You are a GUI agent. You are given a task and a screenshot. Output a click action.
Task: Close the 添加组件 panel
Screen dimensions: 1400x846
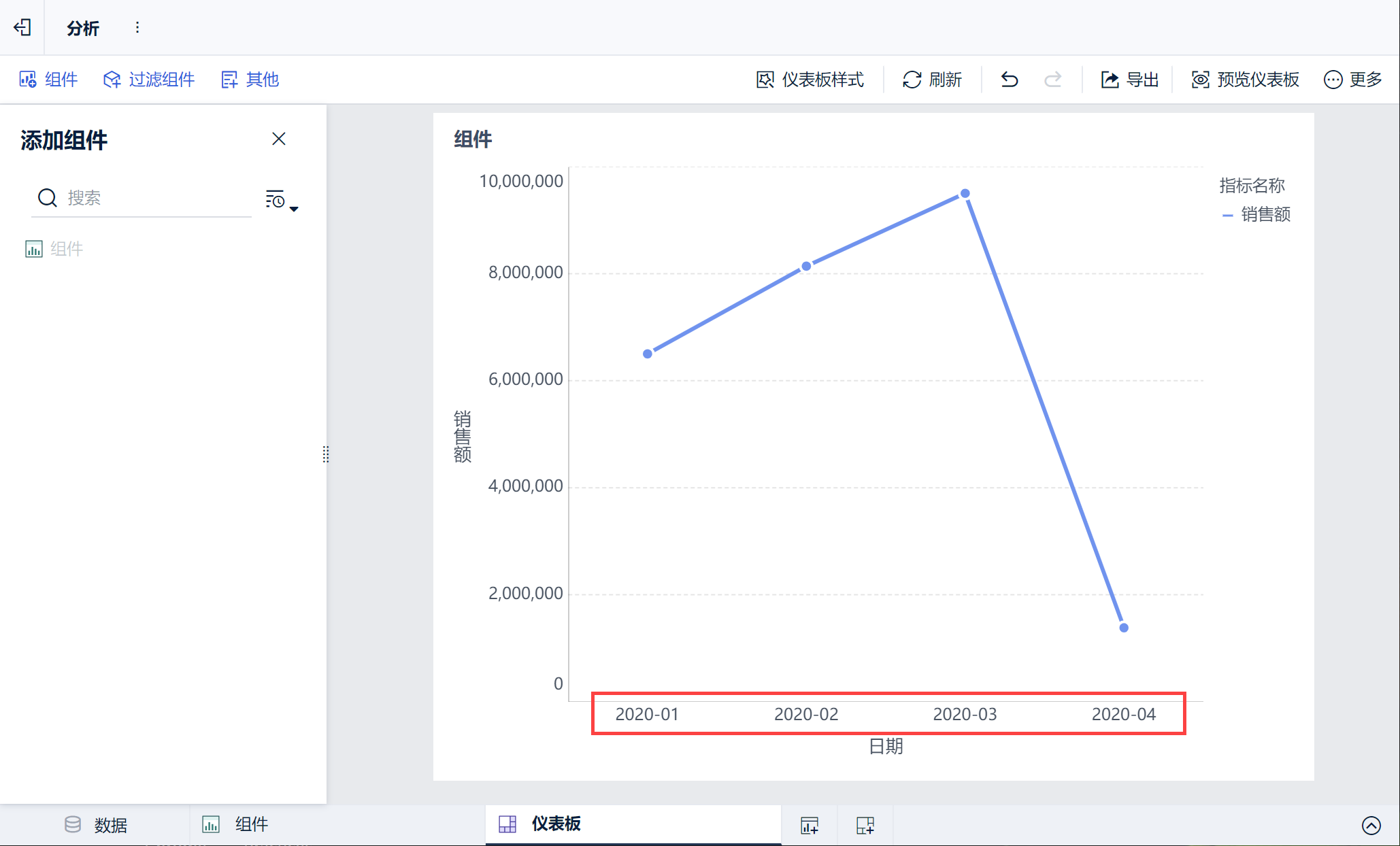(279, 139)
